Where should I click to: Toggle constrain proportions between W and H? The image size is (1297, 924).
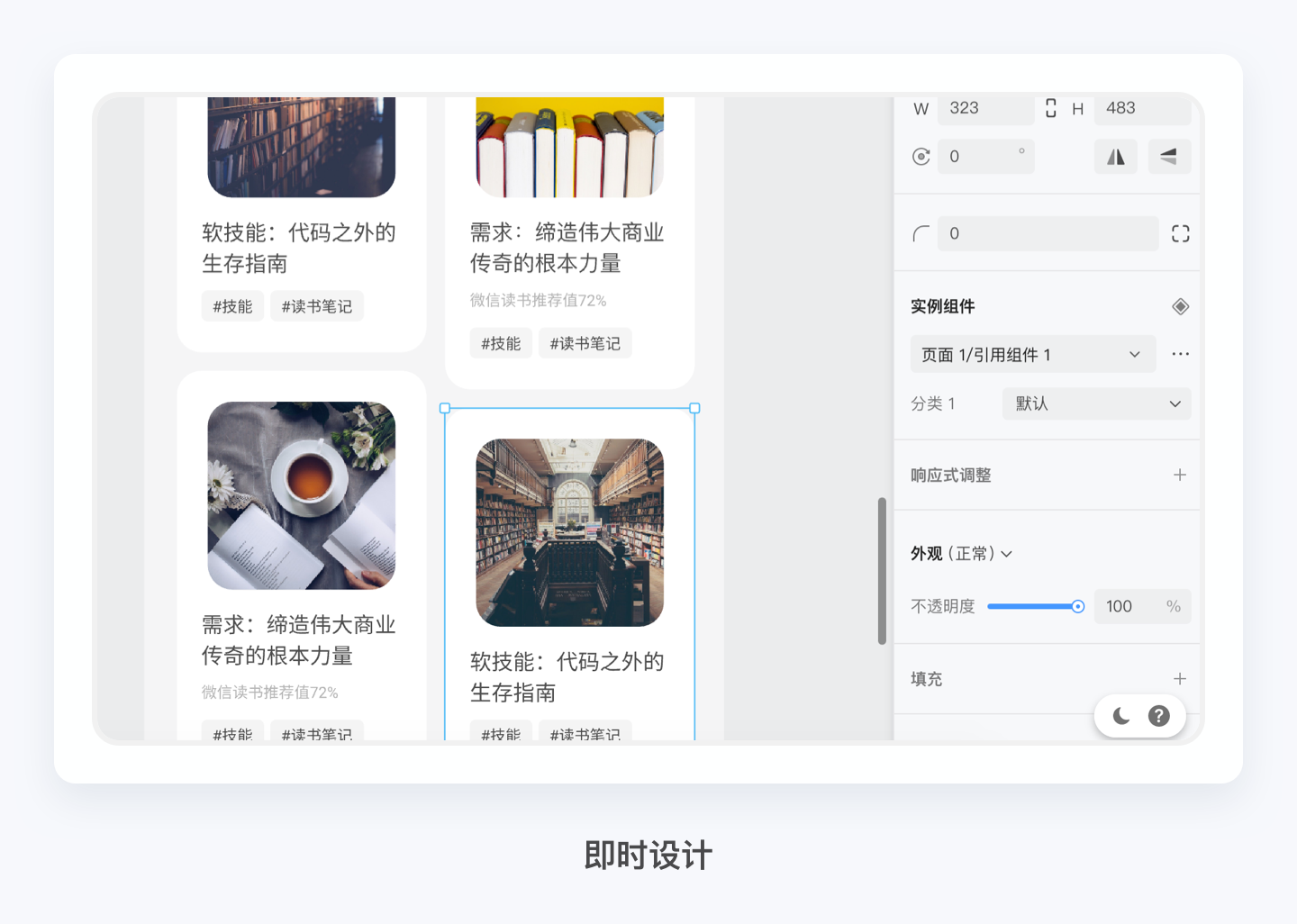[1051, 107]
